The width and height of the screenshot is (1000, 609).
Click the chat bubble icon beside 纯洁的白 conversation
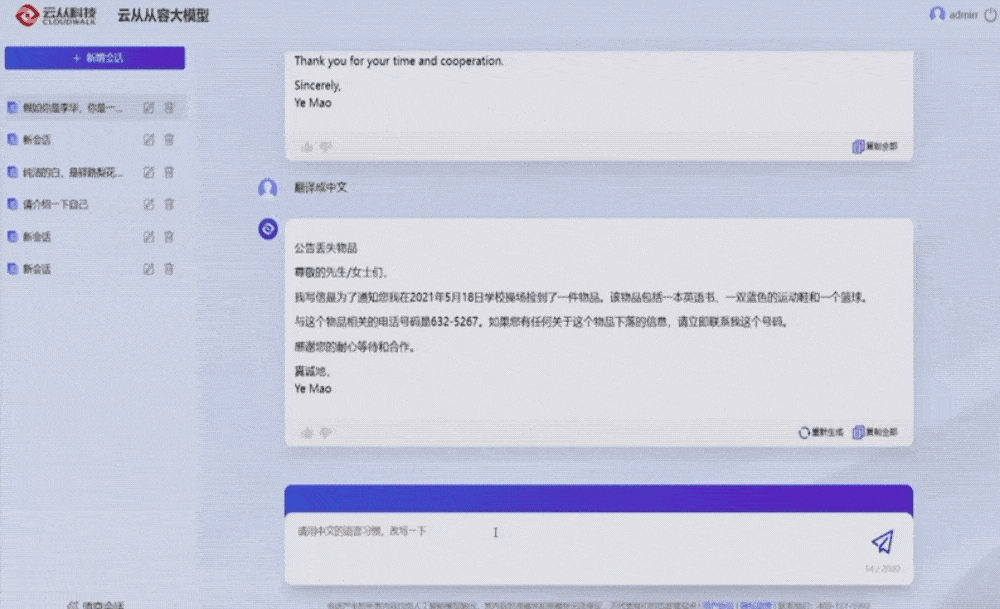coord(12,172)
